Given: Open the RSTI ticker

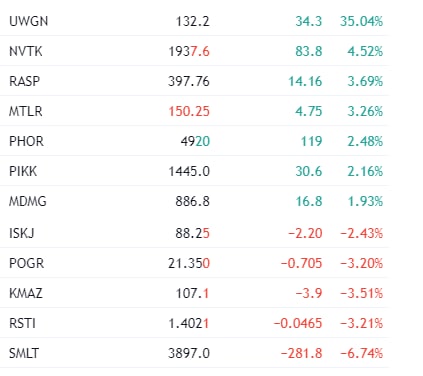Looking at the screenshot, I should coord(22,323).
